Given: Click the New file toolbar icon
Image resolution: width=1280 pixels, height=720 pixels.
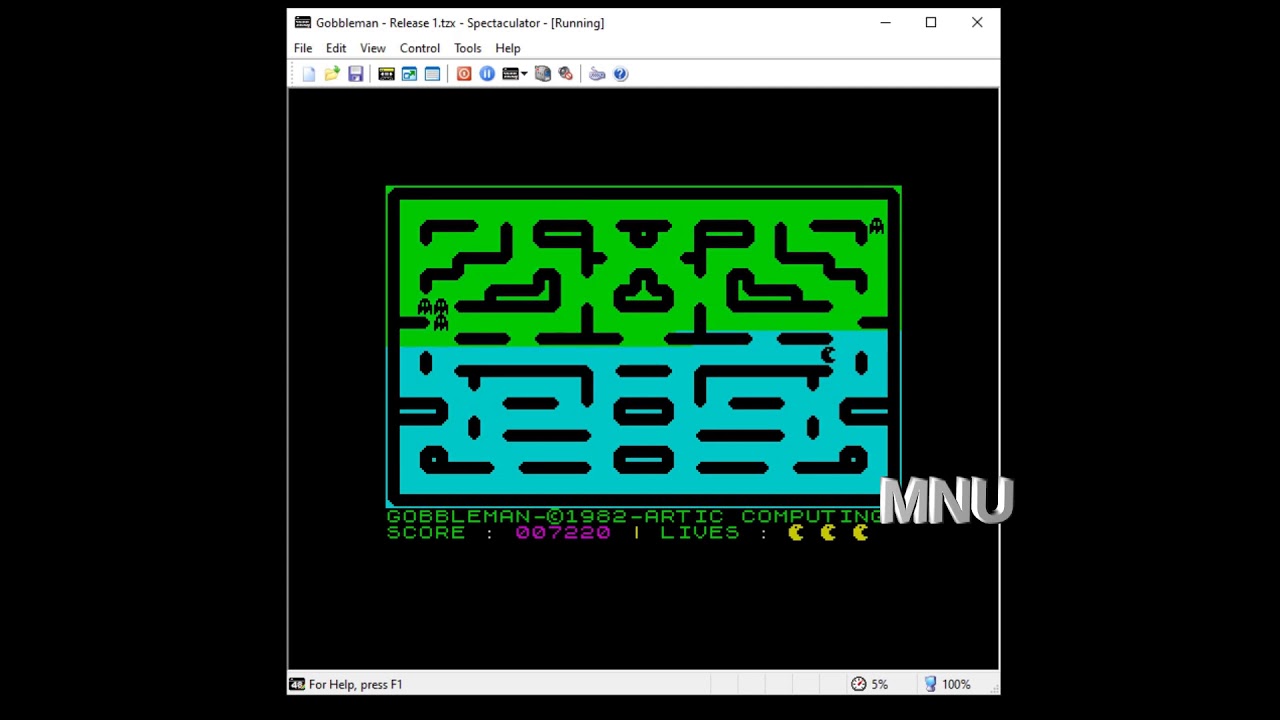Looking at the screenshot, I should (309, 74).
